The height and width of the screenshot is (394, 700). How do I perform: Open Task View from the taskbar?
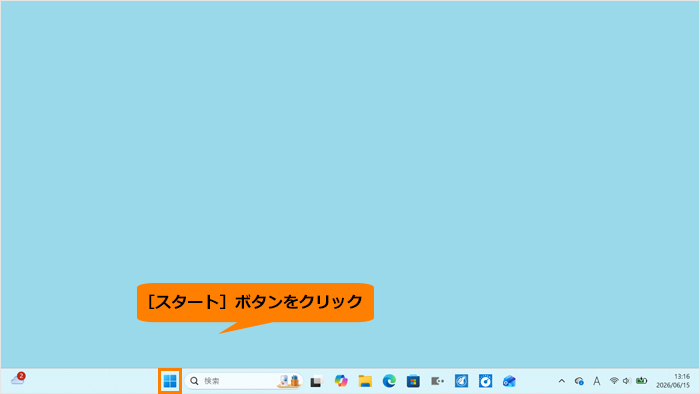317,382
